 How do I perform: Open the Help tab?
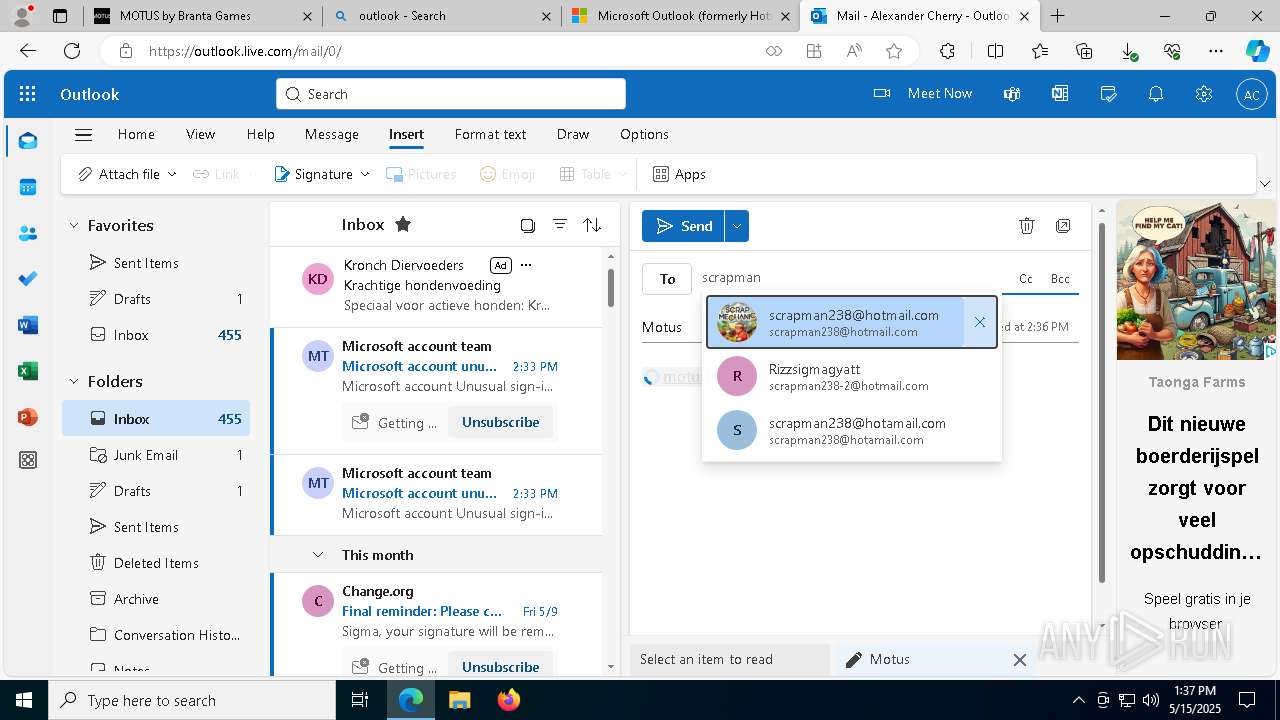click(260, 134)
